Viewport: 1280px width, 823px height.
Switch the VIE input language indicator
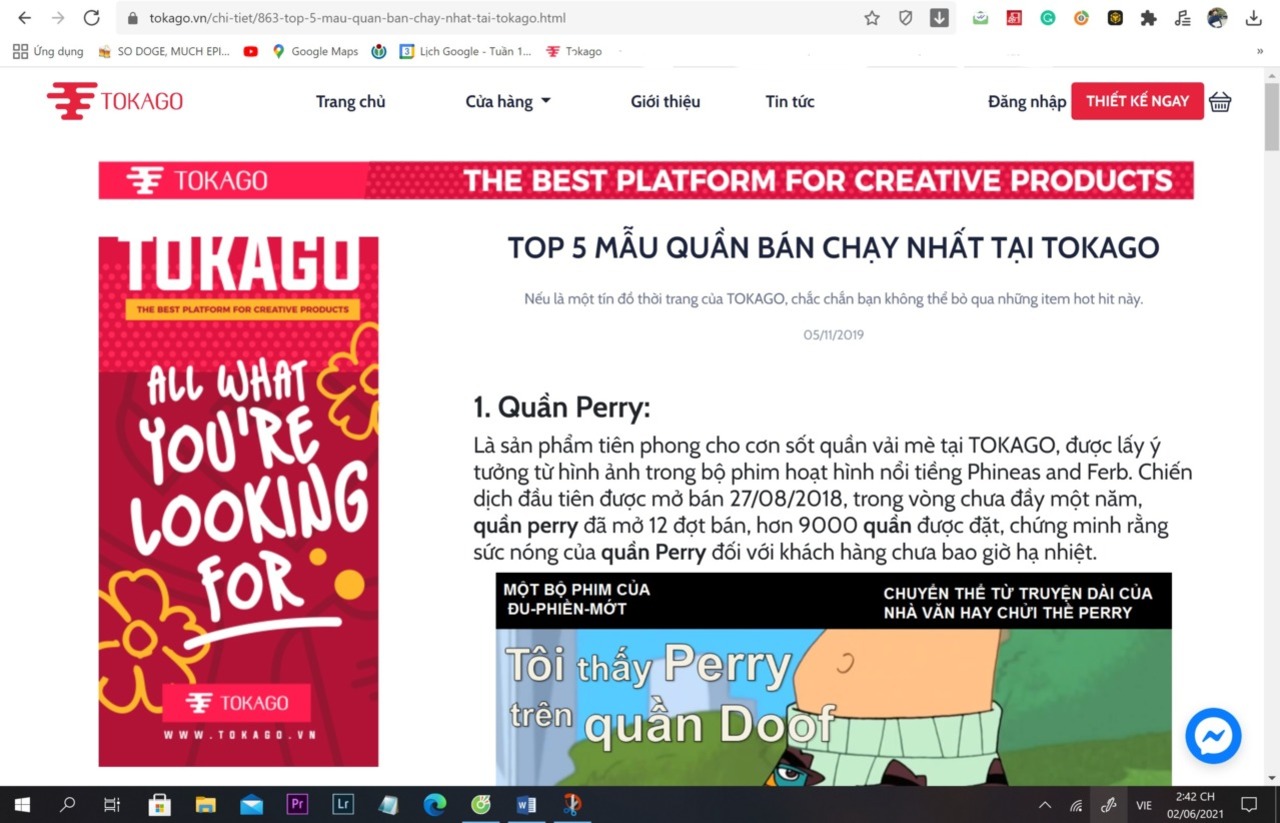coord(1144,804)
